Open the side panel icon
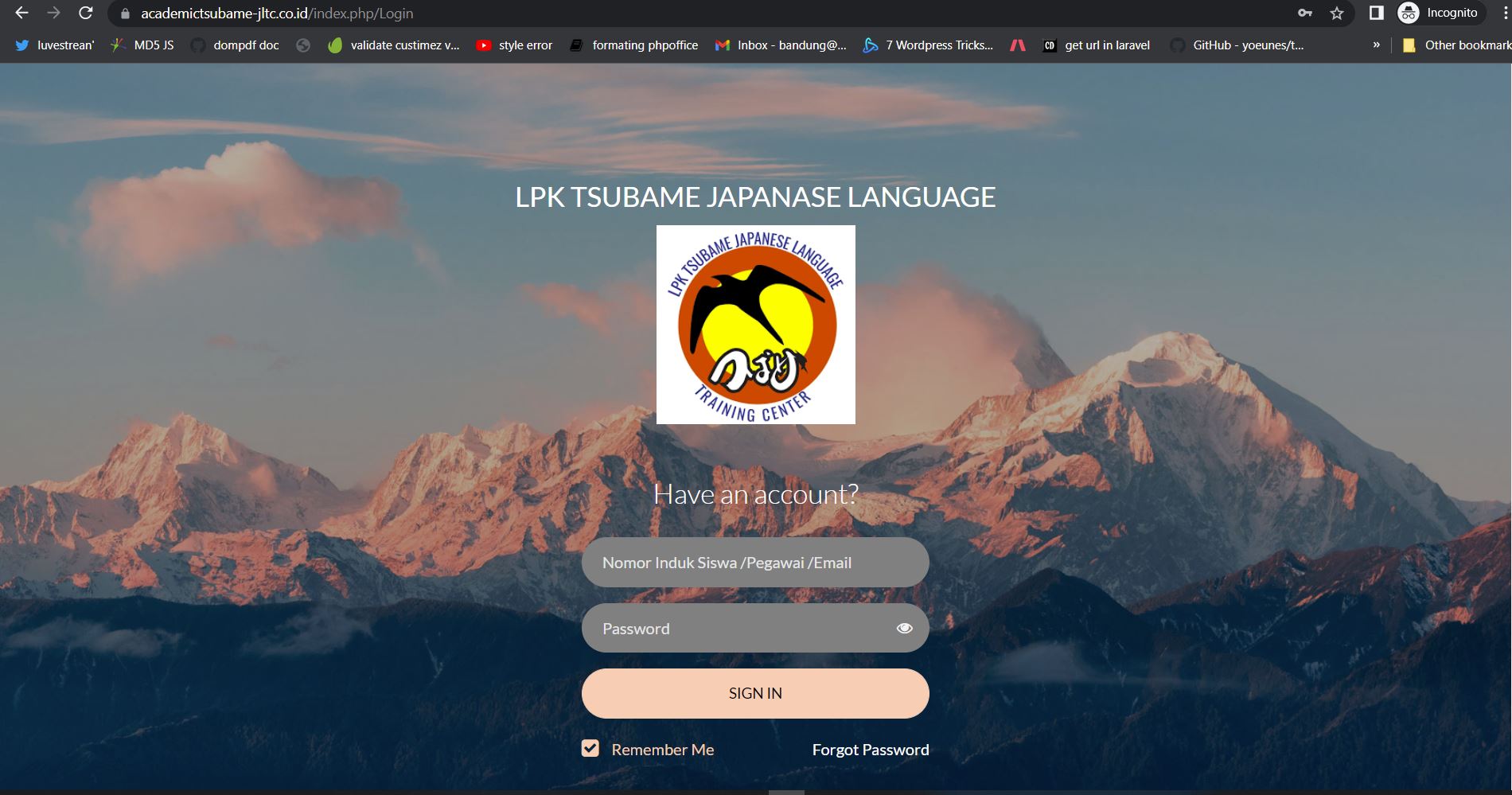 pos(1376,14)
